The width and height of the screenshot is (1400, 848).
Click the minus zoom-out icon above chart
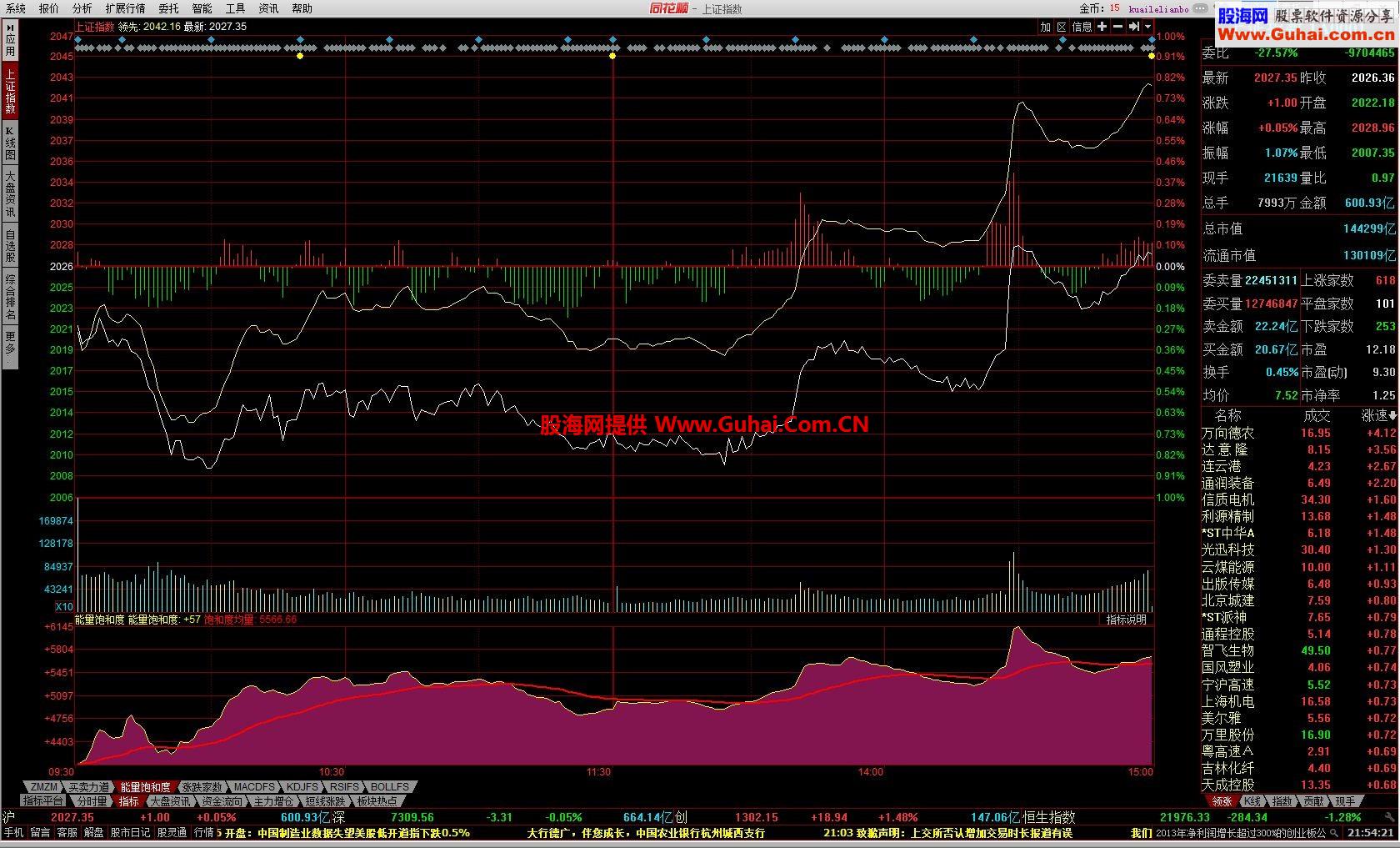1117,27
